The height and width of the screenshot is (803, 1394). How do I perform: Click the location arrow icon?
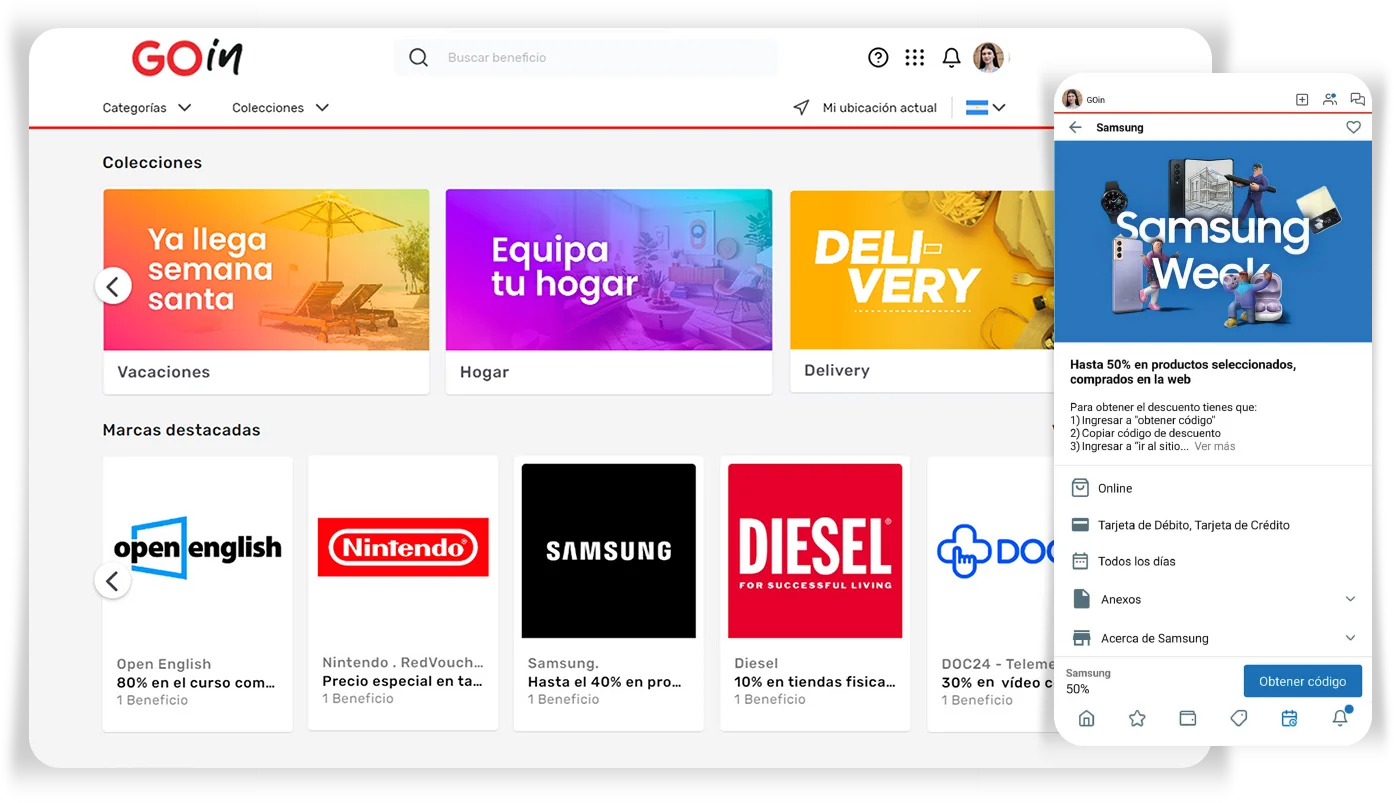801,107
